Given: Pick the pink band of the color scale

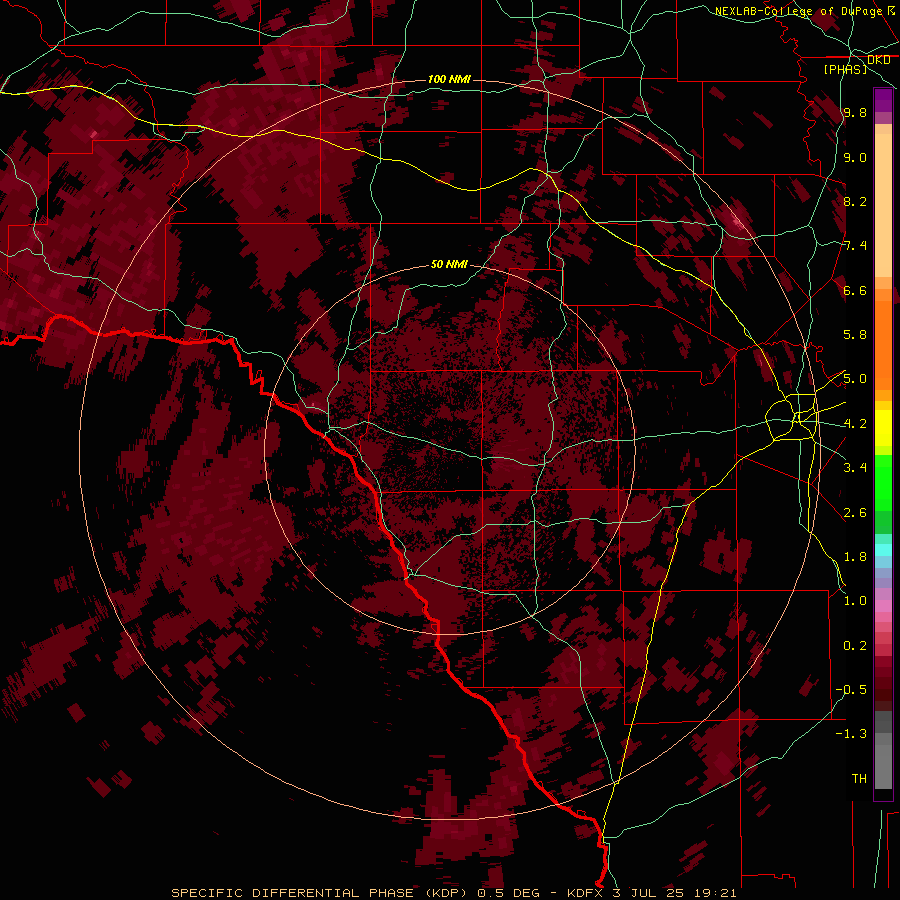Looking at the screenshot, I should (883, 606).
